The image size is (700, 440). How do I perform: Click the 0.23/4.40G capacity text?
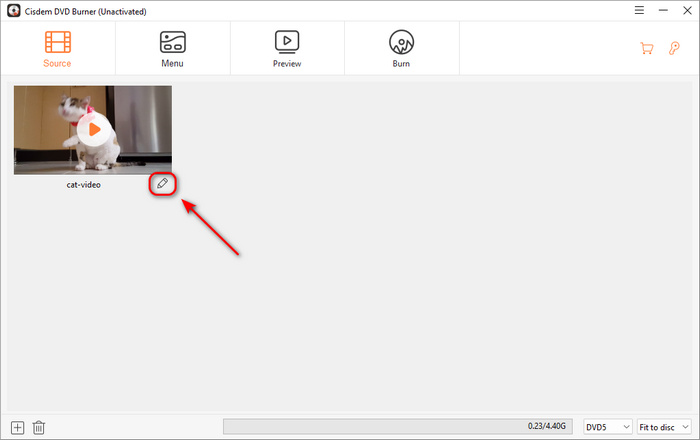546,426
